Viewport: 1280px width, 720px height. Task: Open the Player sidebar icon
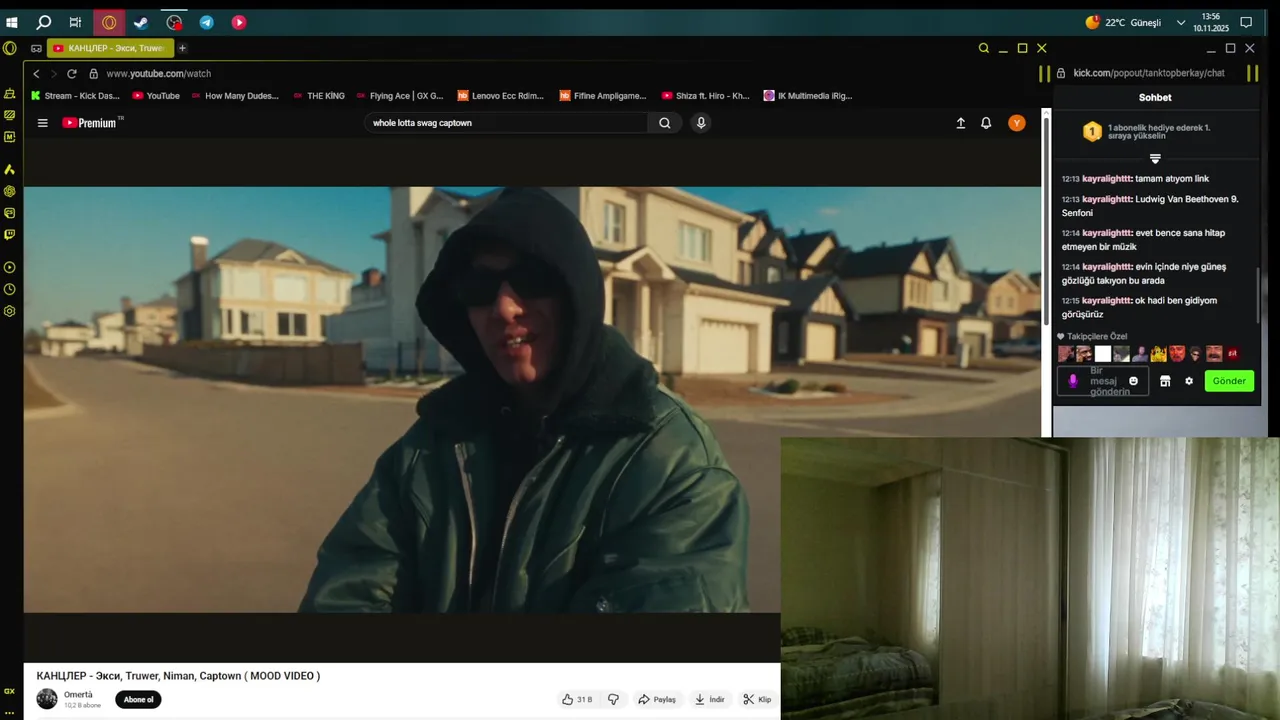click(x=9, y=267)
